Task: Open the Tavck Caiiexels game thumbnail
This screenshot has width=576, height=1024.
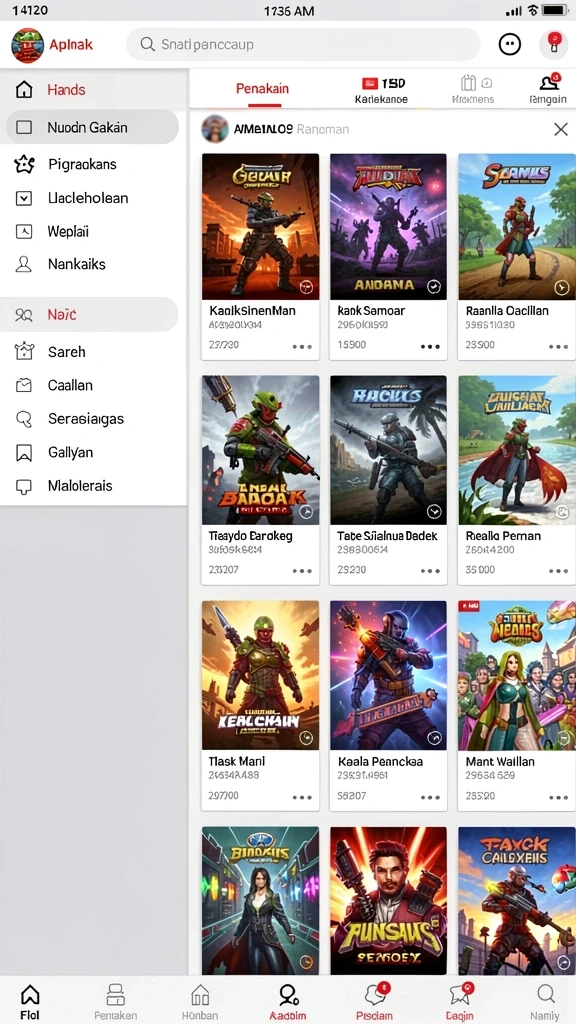Action: (517, 901)
